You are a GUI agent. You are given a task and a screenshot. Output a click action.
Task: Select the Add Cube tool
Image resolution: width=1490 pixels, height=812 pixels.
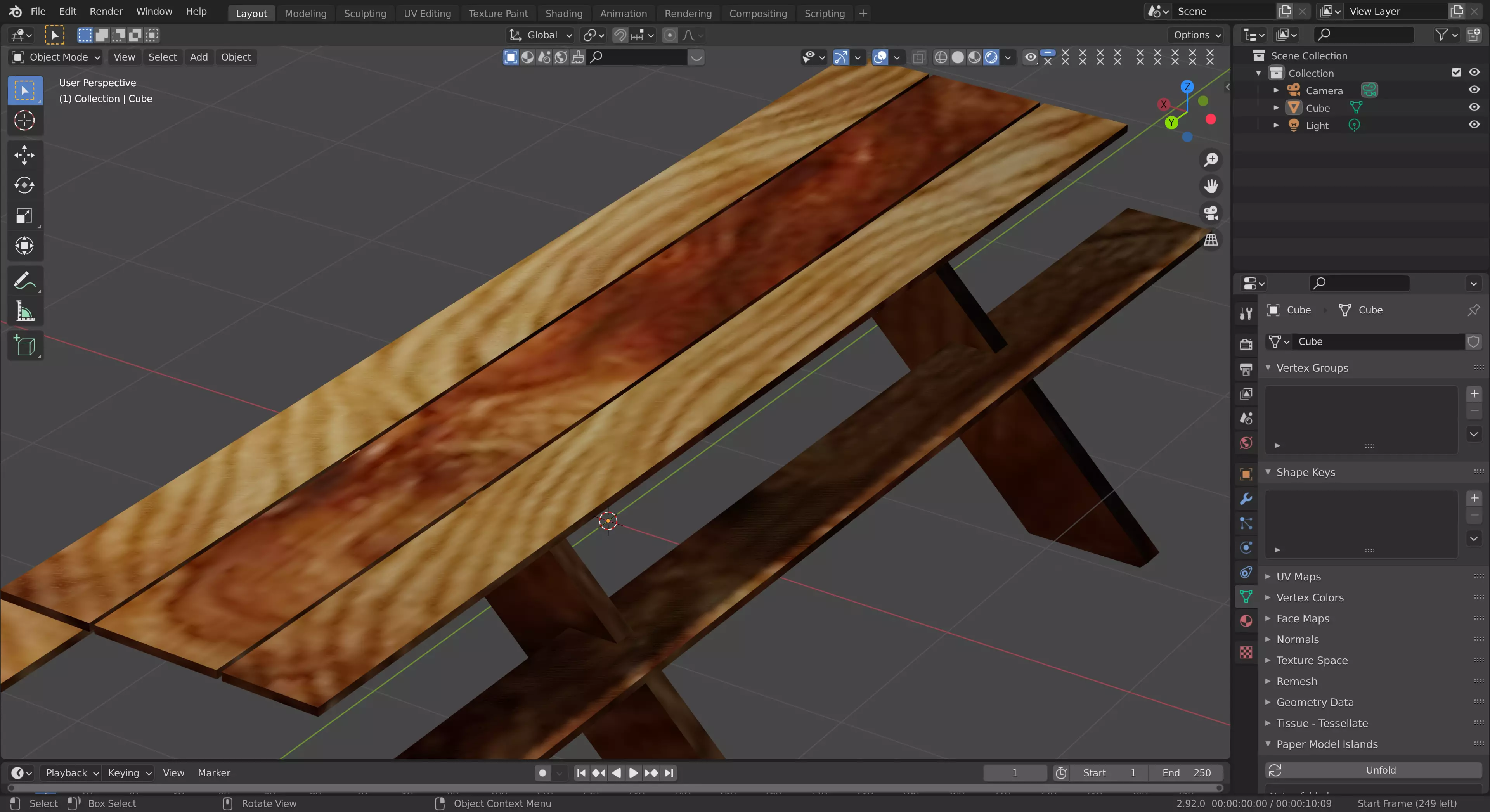point(24,346)
